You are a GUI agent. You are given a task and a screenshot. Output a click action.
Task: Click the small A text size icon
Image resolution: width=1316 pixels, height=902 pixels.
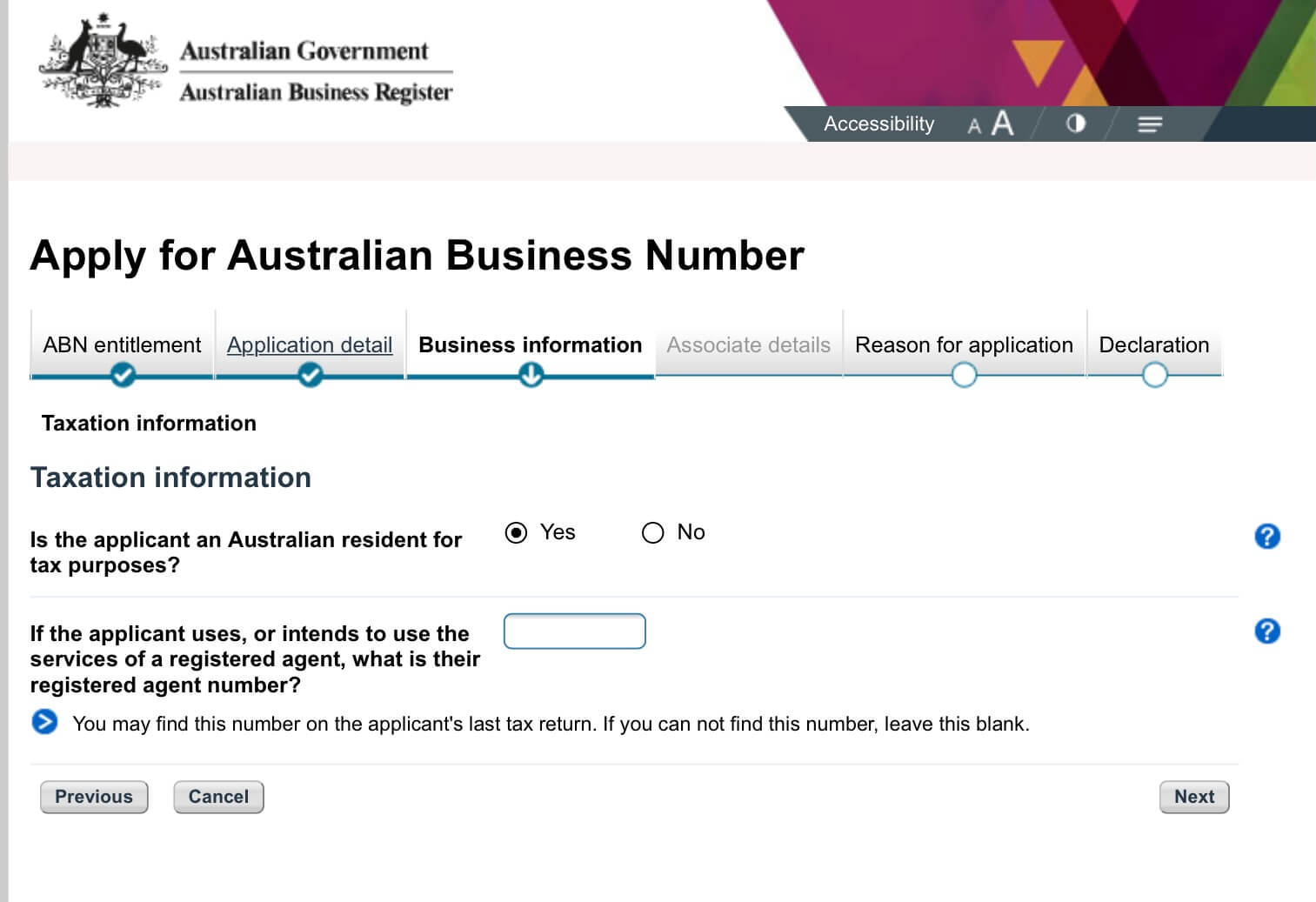[x=974, y=126]
